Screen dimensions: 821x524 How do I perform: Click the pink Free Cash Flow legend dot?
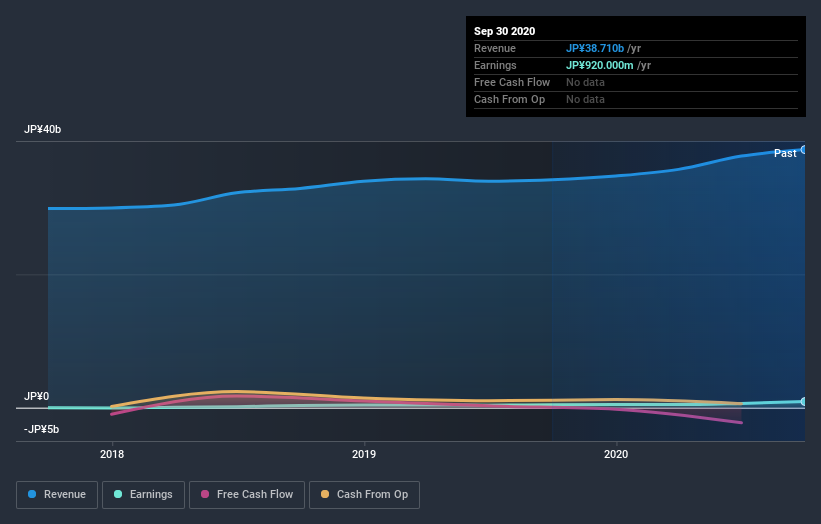coord(205,494)
